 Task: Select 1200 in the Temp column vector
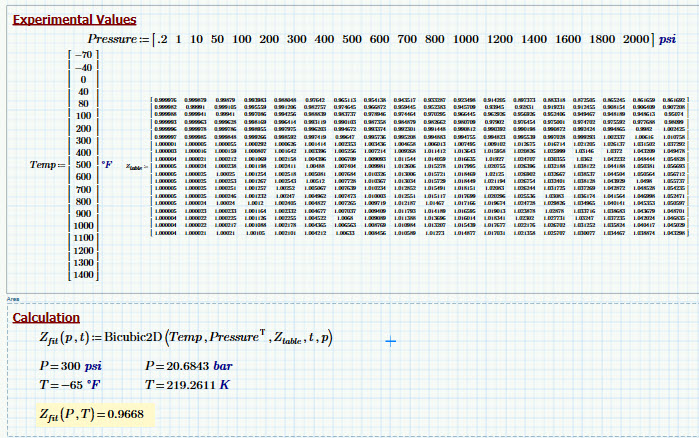point(83,251)
